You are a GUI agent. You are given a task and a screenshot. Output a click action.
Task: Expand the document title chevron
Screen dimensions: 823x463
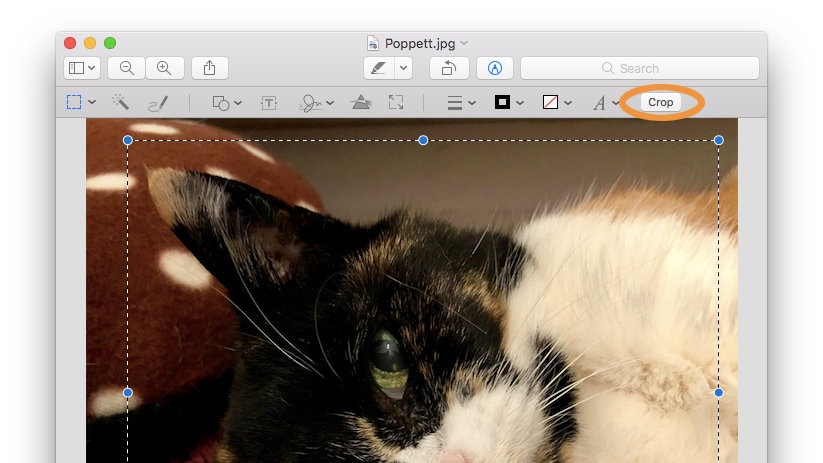(x=464, y=43)
